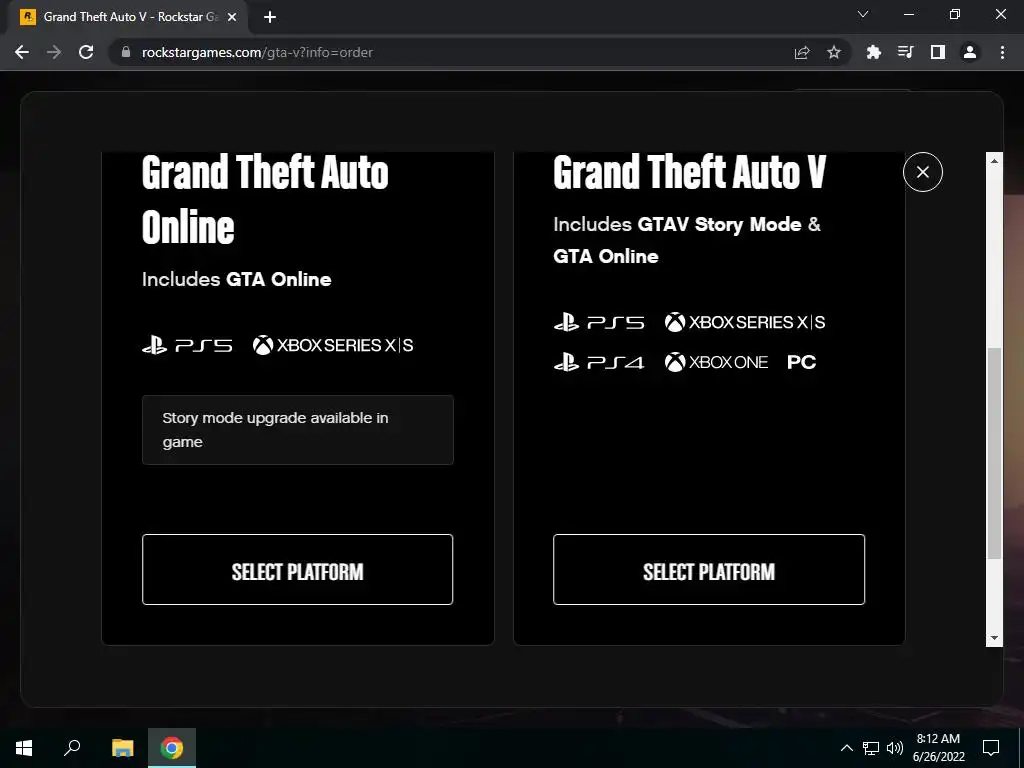Viewport: 1024px width, 768px height.
Task: Close the Grand Theft Auto V tab
Action: 231,17
